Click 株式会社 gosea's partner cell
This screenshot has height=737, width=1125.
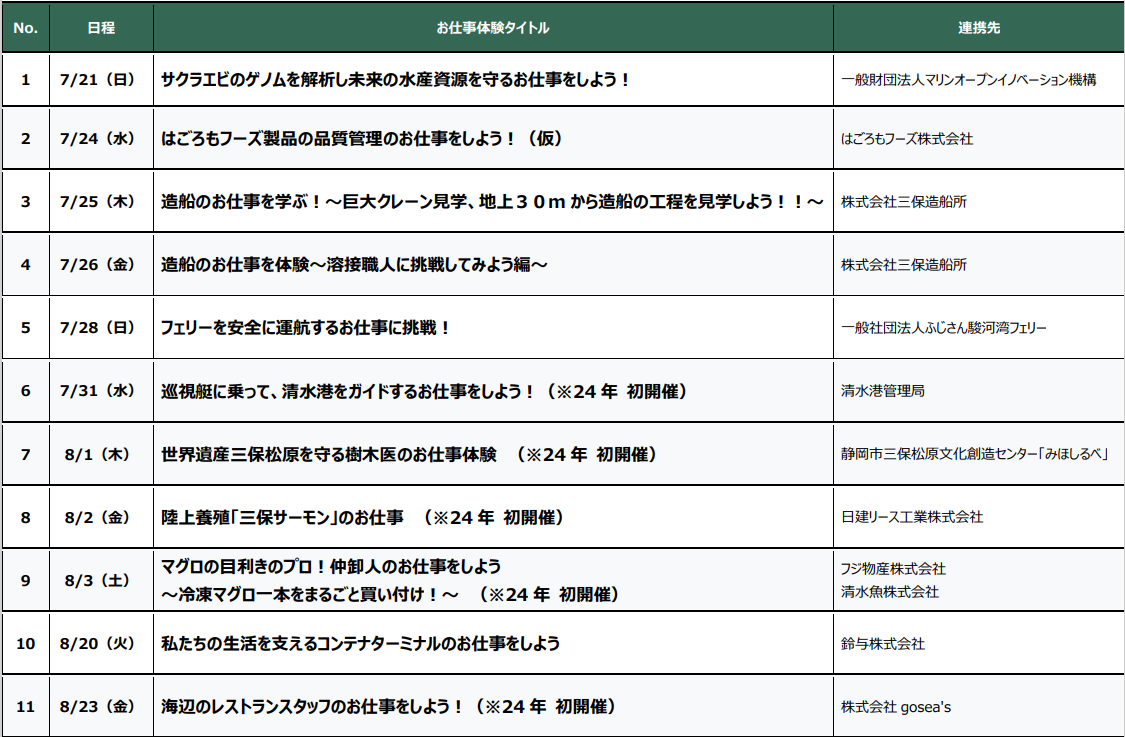(x=979, y=707)
